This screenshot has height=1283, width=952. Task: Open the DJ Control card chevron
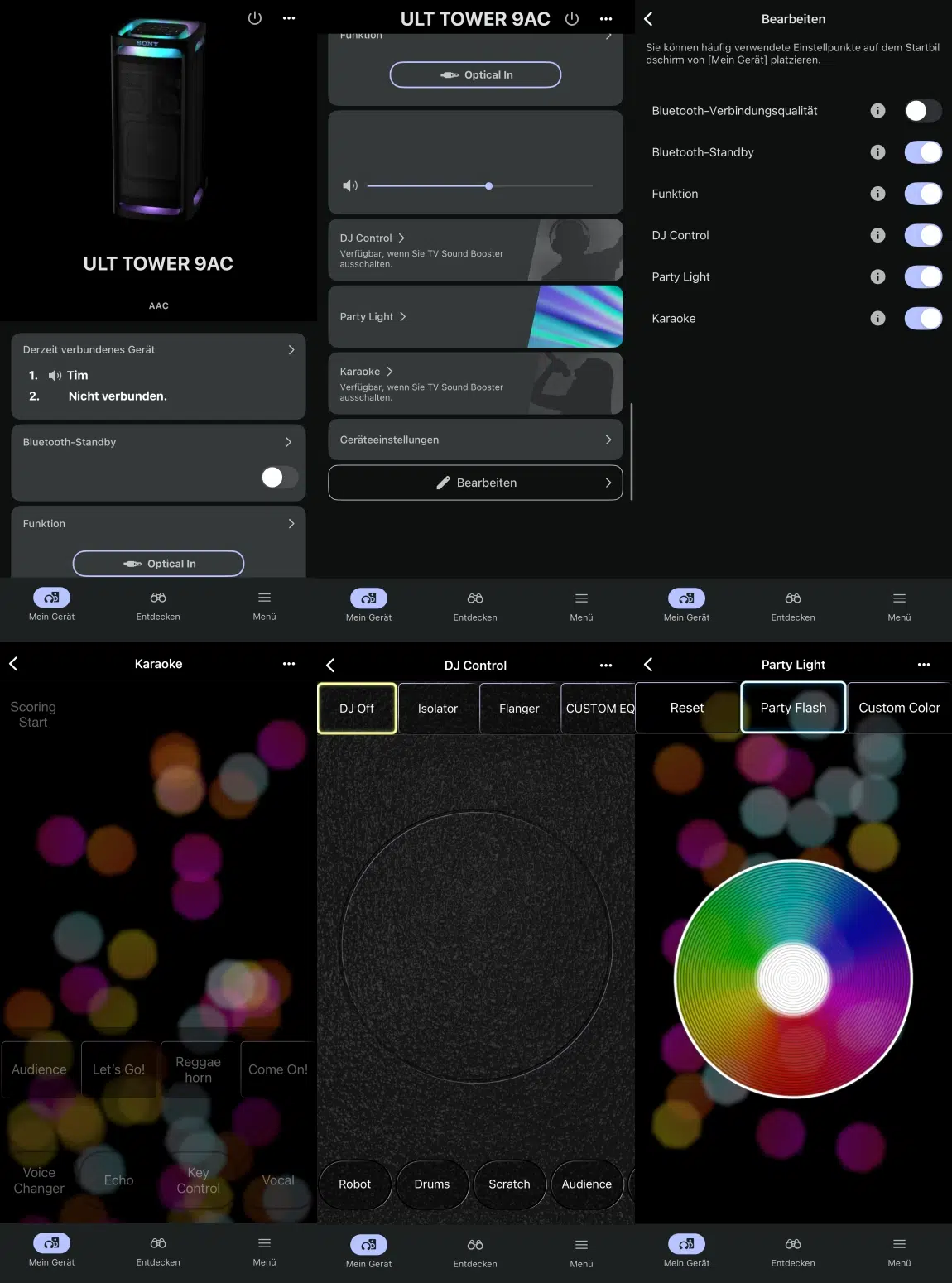[401, 238]
